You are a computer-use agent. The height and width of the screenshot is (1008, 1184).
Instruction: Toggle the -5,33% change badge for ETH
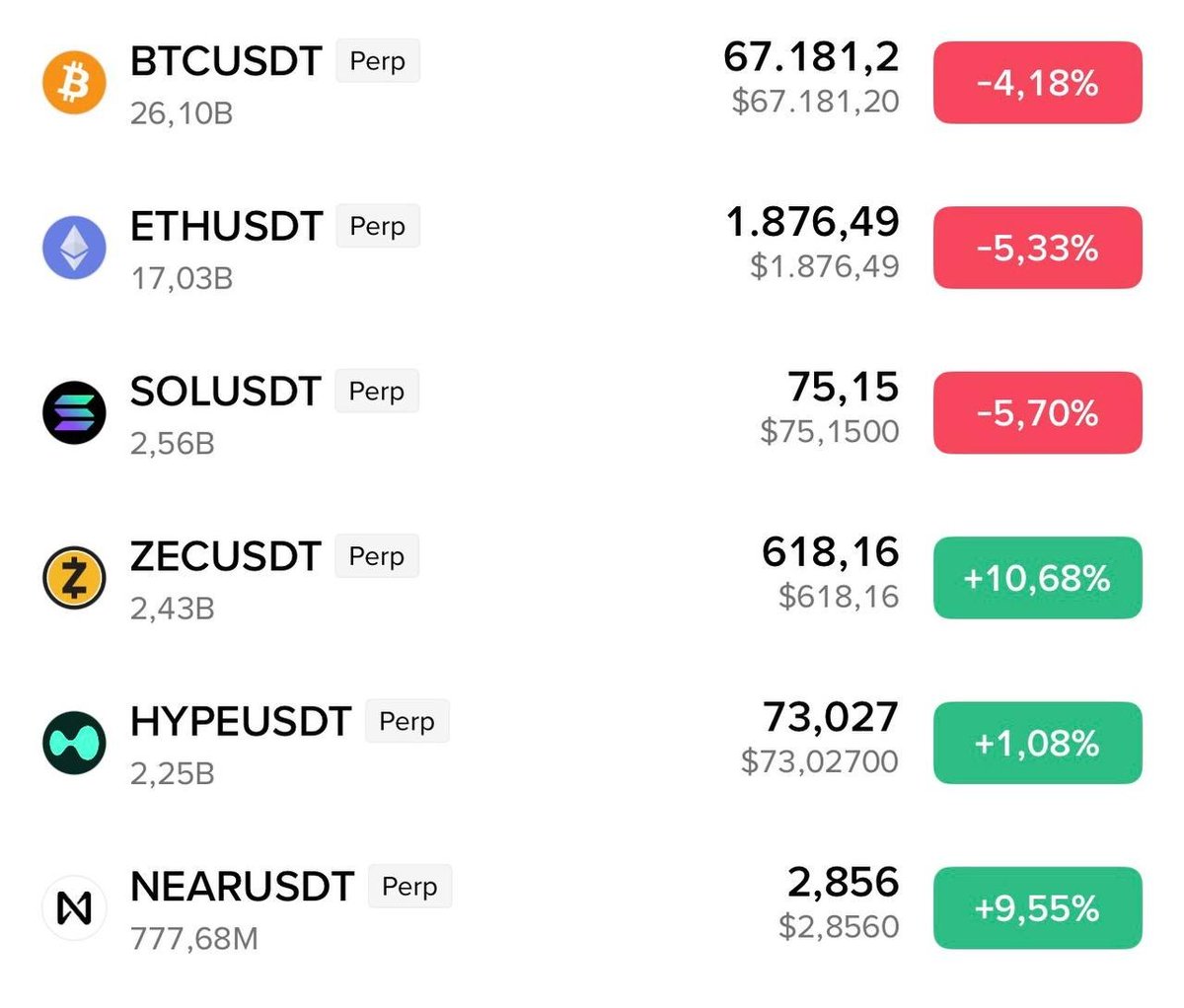coord(1037,248)
